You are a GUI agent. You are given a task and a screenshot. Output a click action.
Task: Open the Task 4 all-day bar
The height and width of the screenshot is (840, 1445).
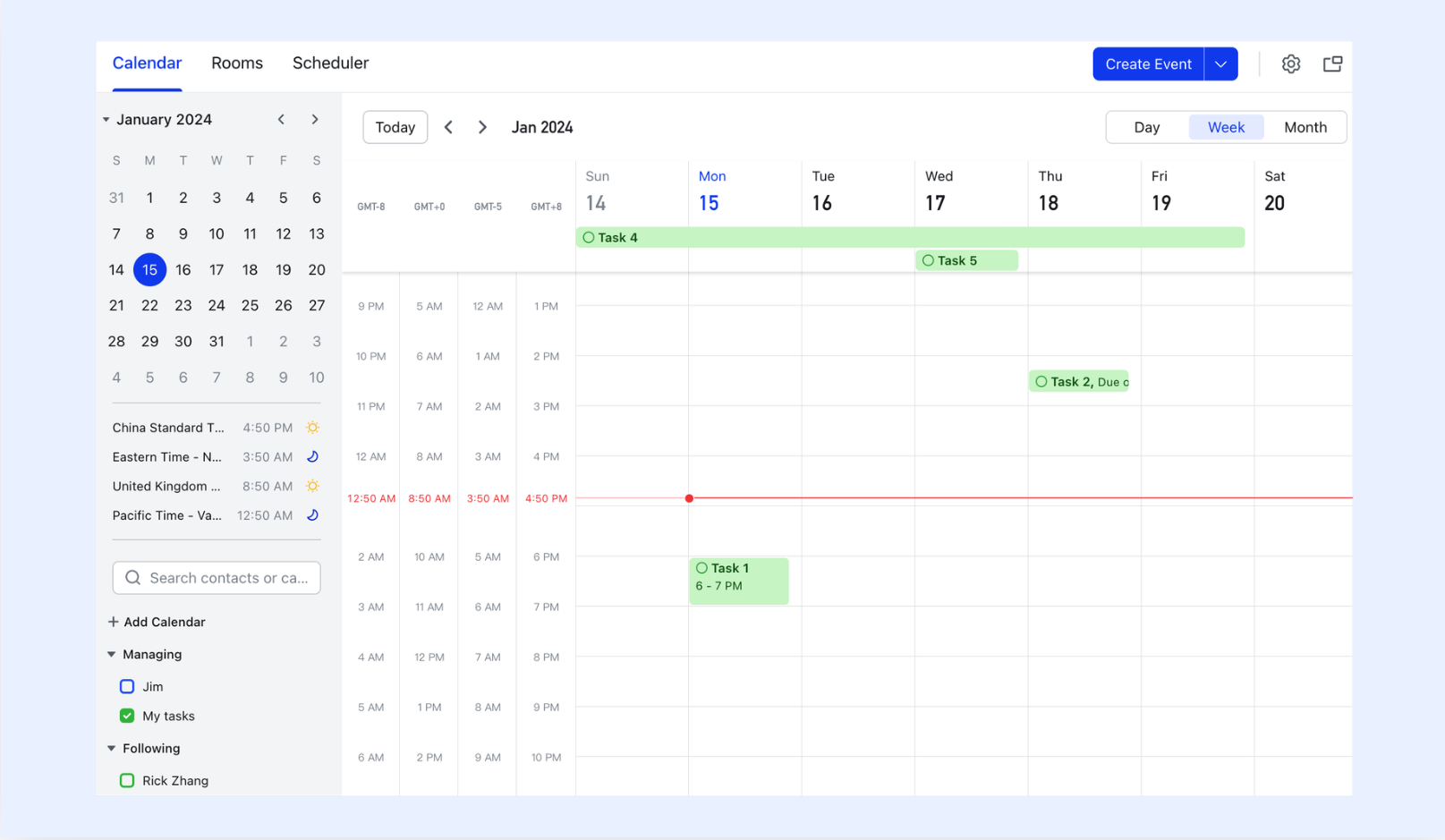[x=910, y=238]
